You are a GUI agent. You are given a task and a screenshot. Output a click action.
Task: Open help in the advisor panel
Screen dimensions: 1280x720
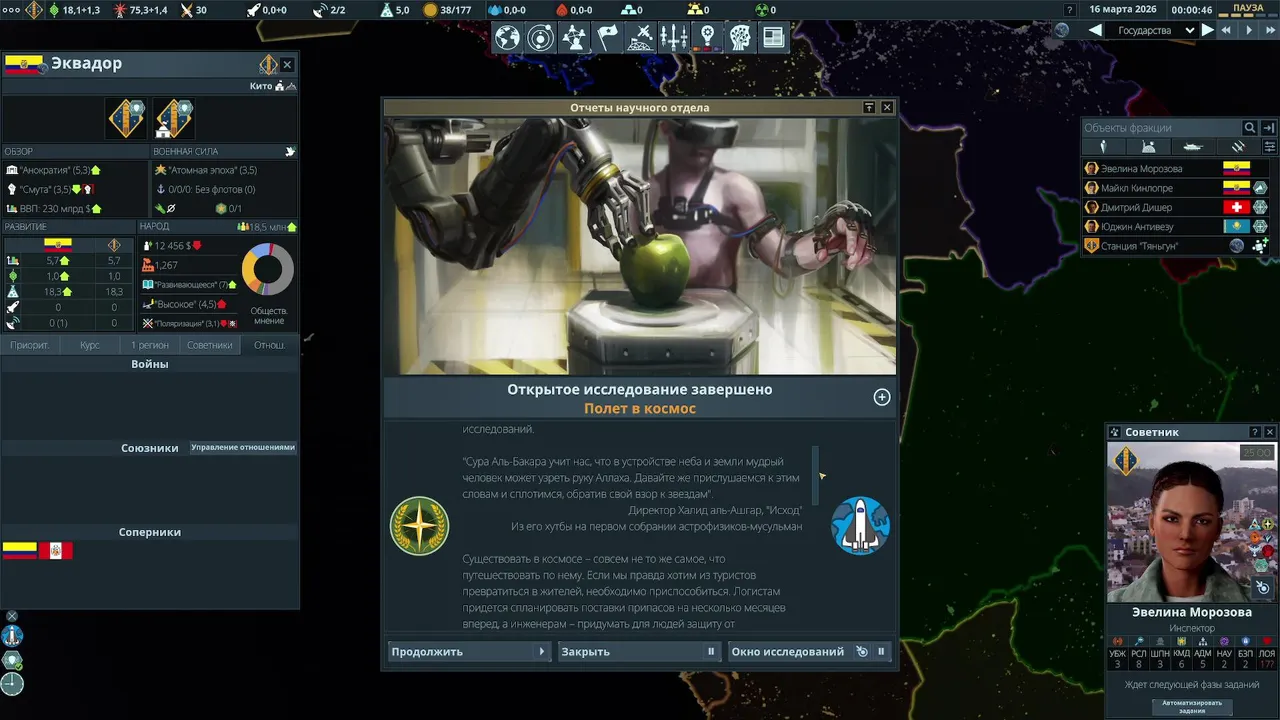1255,432
